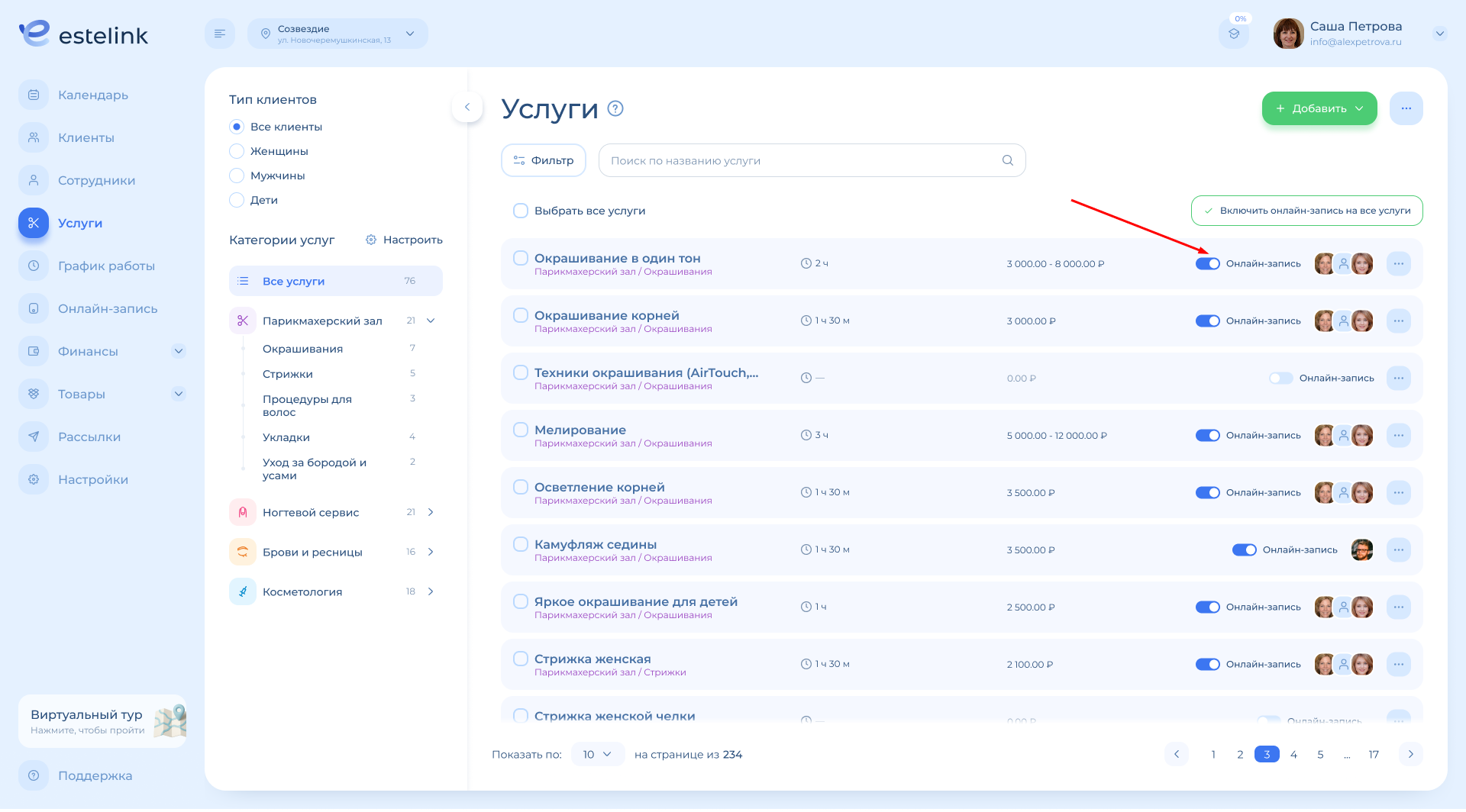Click Включить онлайн-запись на все услуги

tap(1306, 211)
